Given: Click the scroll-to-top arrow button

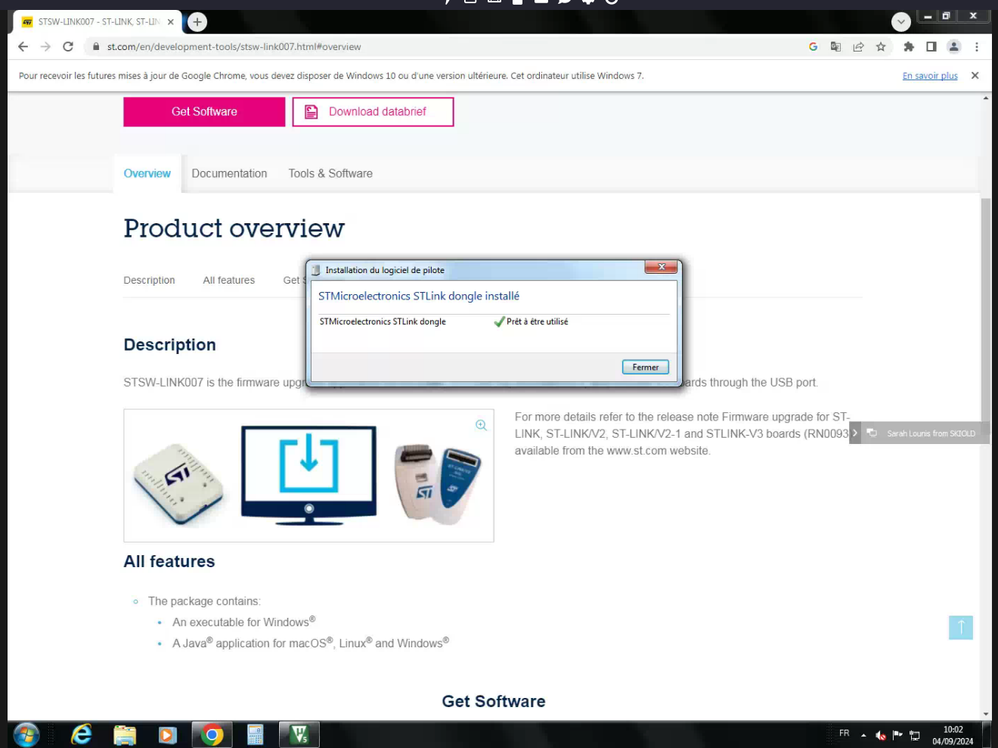Looking at the screenshot, I should click(x=960, y=627).
